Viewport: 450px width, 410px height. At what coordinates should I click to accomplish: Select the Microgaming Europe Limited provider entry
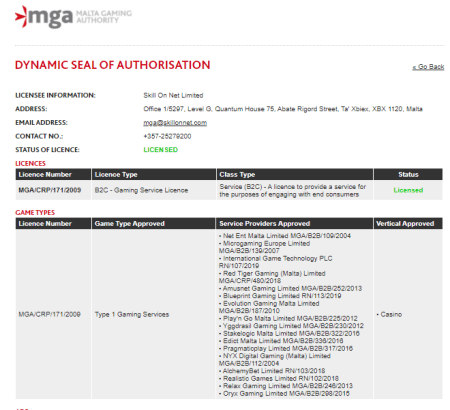pyautogui.click(x=264, y=247)
